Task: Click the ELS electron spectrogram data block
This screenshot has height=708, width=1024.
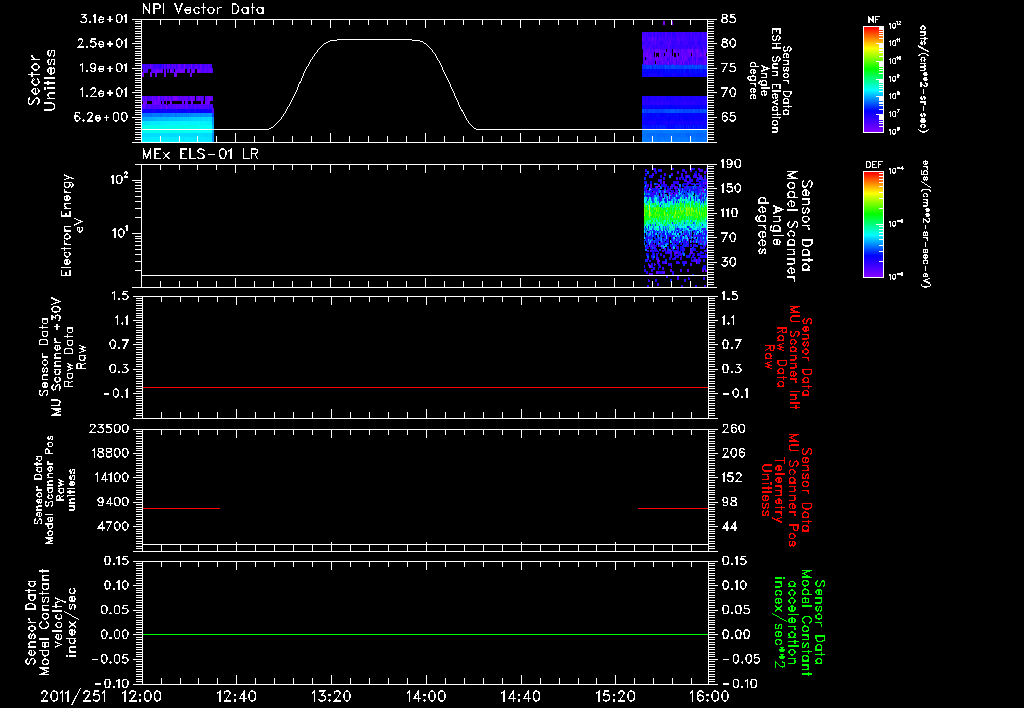Action: [x=675, y=227]
